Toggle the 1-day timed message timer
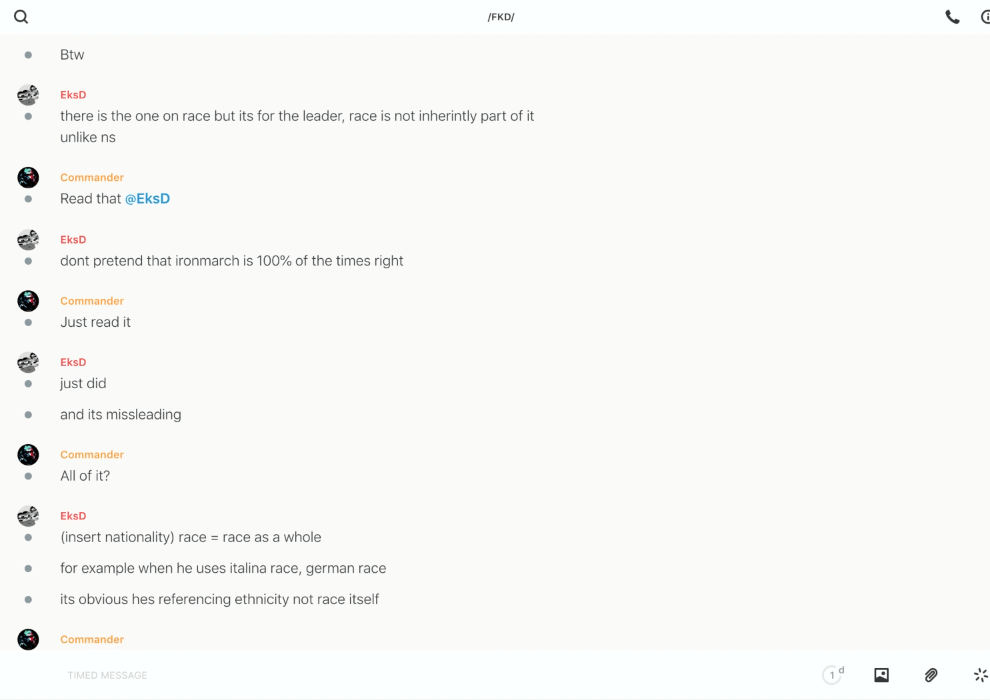990x700 pixels. coord(833,675)
